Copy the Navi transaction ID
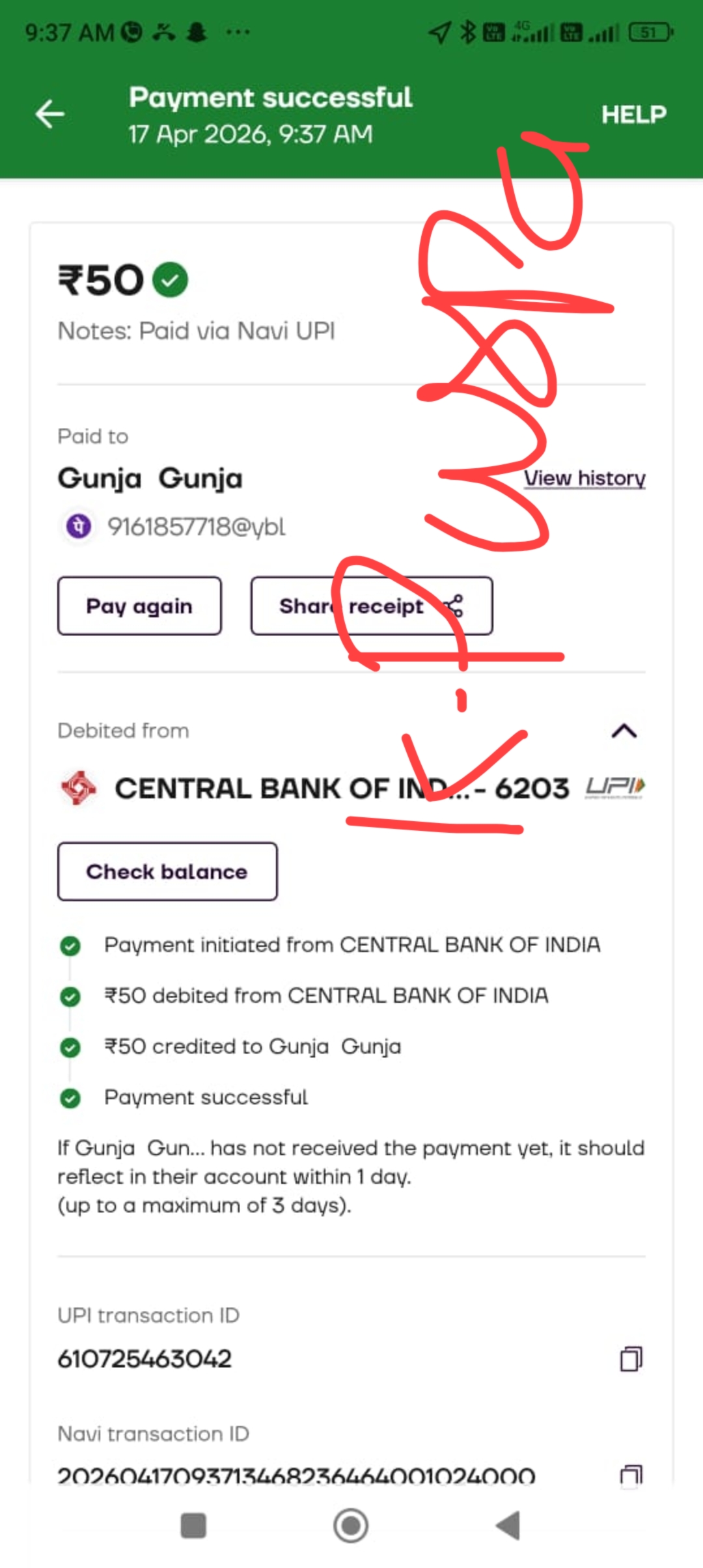This screenshot has width=703, height=1568. point(630,1475)
